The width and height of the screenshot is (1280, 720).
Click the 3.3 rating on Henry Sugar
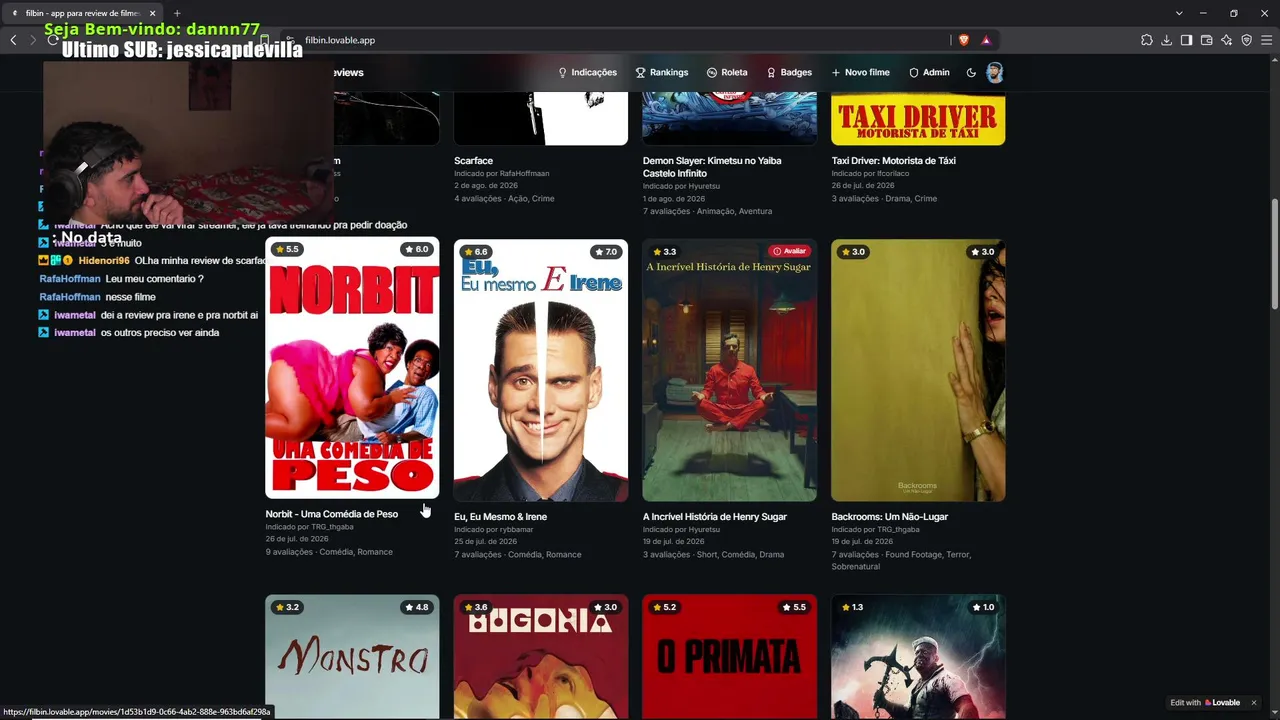[664, 252]
